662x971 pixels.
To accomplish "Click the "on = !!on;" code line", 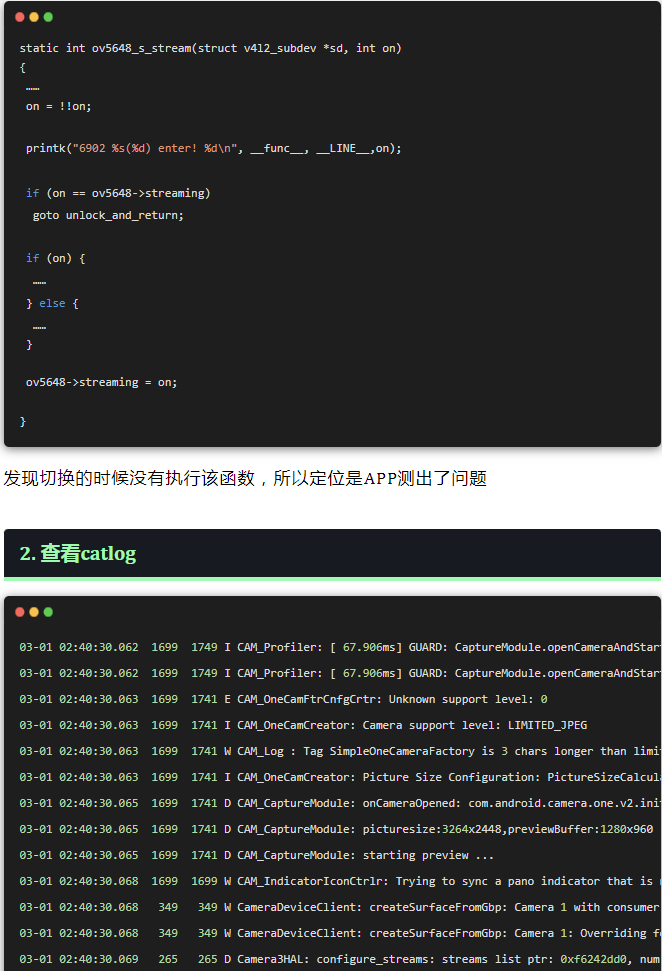I will pos(58,106).
